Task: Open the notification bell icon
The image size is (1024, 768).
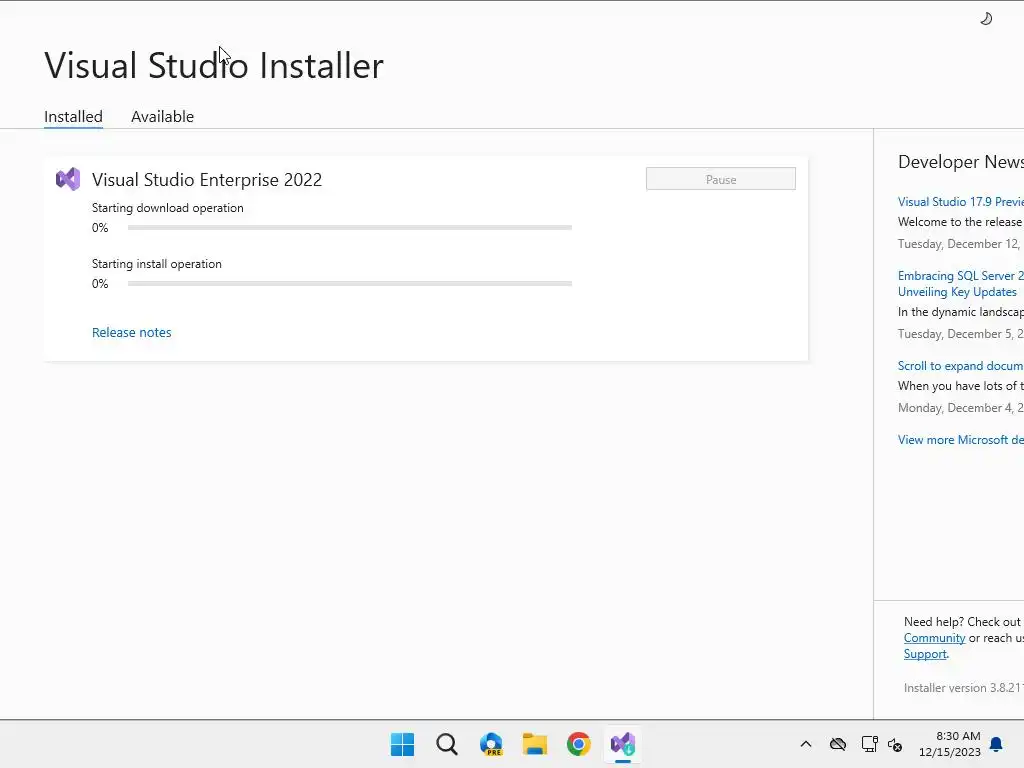Action: (996, 744)
